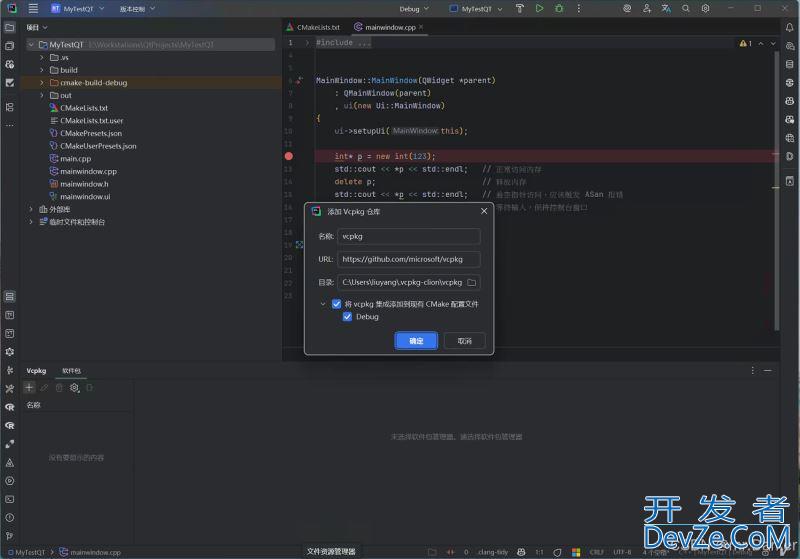Click the warnings indicator in editor corner
Image resolution: width=800 pixels, height=559 pixels.
[745, 43]
